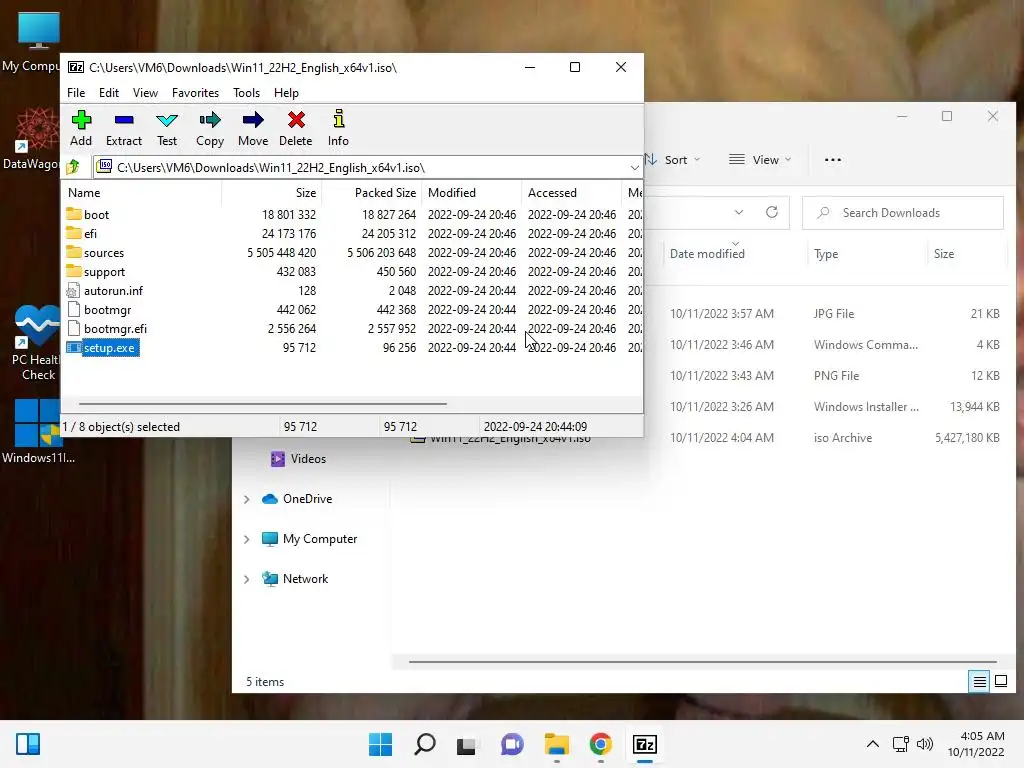The image size is (1024, 768).
Task: Open the View menu in 7-Zip
Action: [145, 93]
